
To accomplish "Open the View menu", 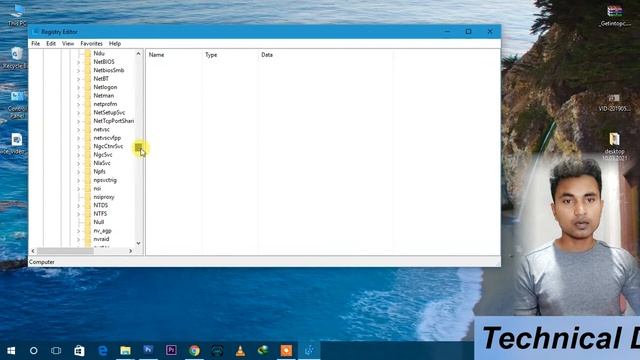I will 68,43.
